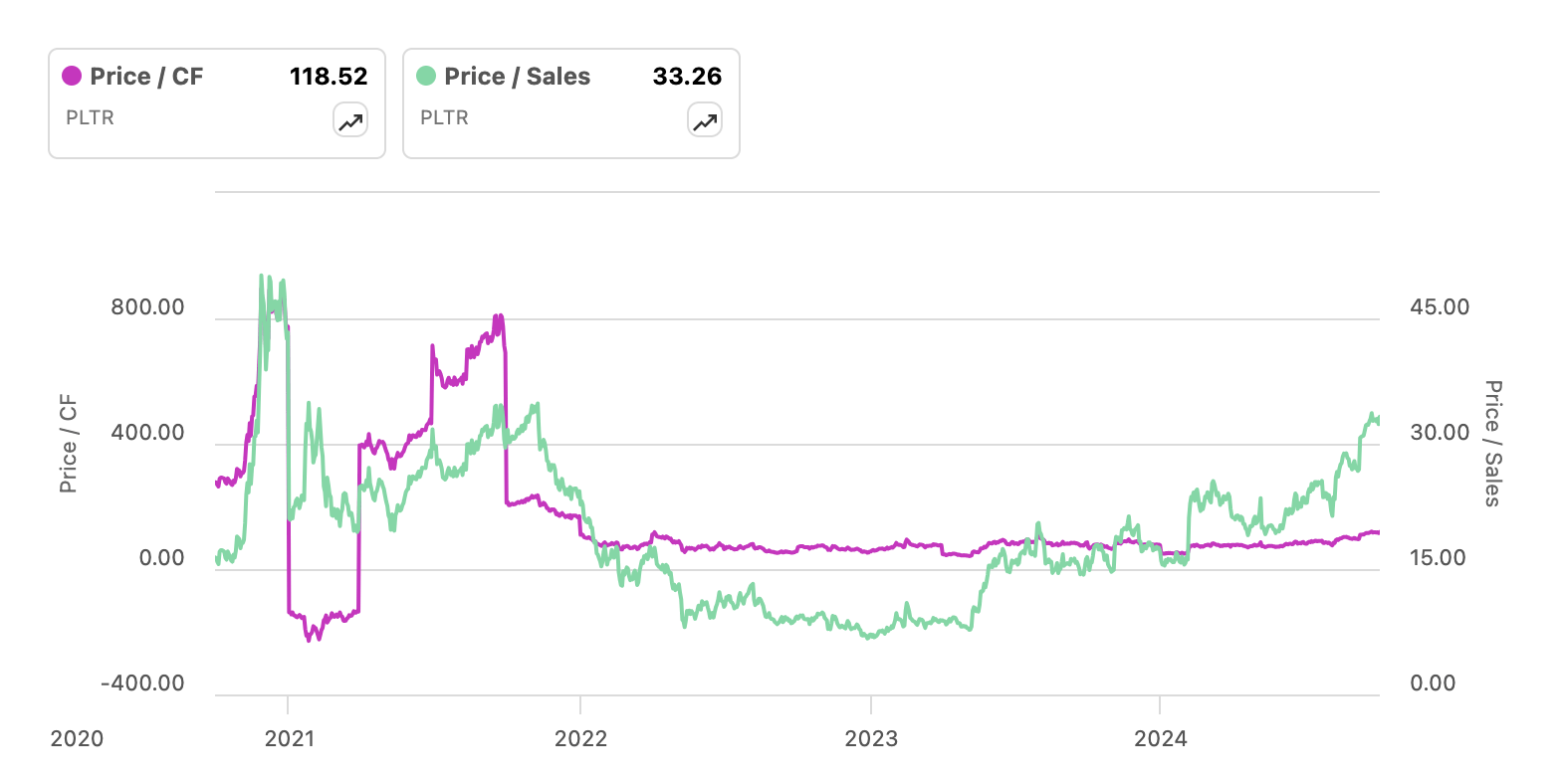Click the 2023 label on the time axis
1561x784 pixels.
pos(871,738)
